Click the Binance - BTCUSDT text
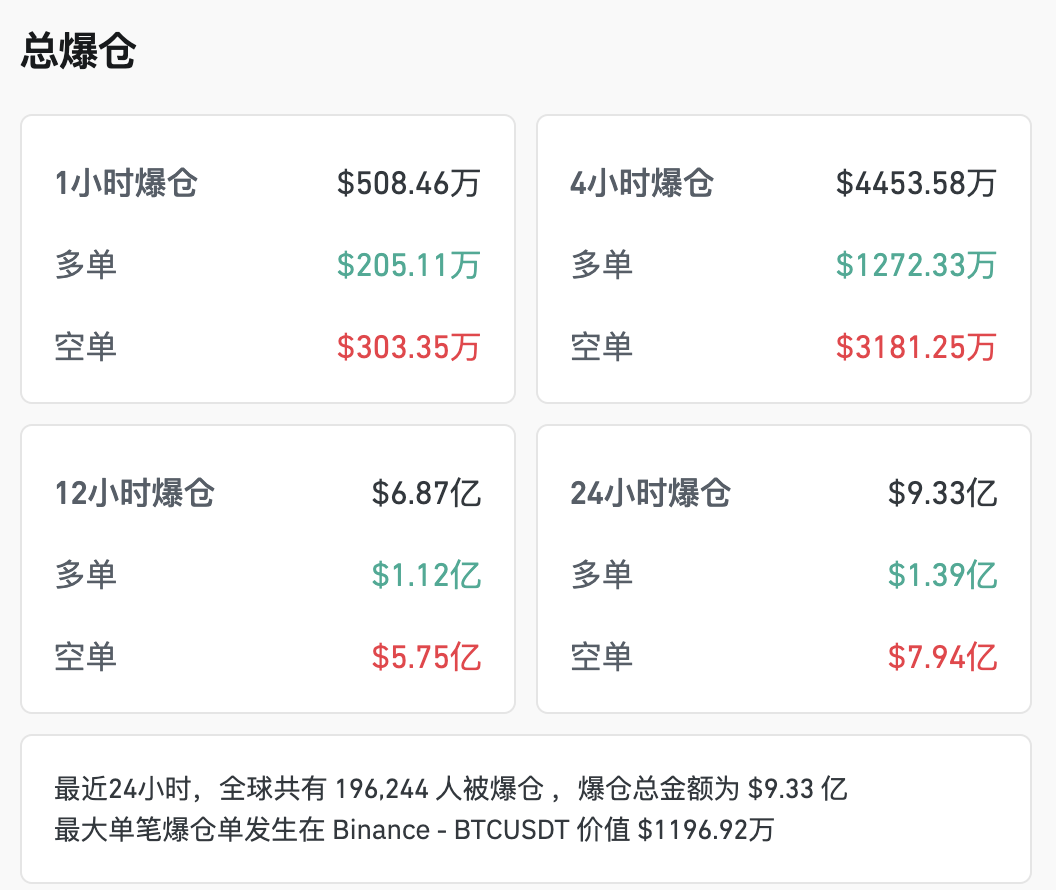 point(452,829)
